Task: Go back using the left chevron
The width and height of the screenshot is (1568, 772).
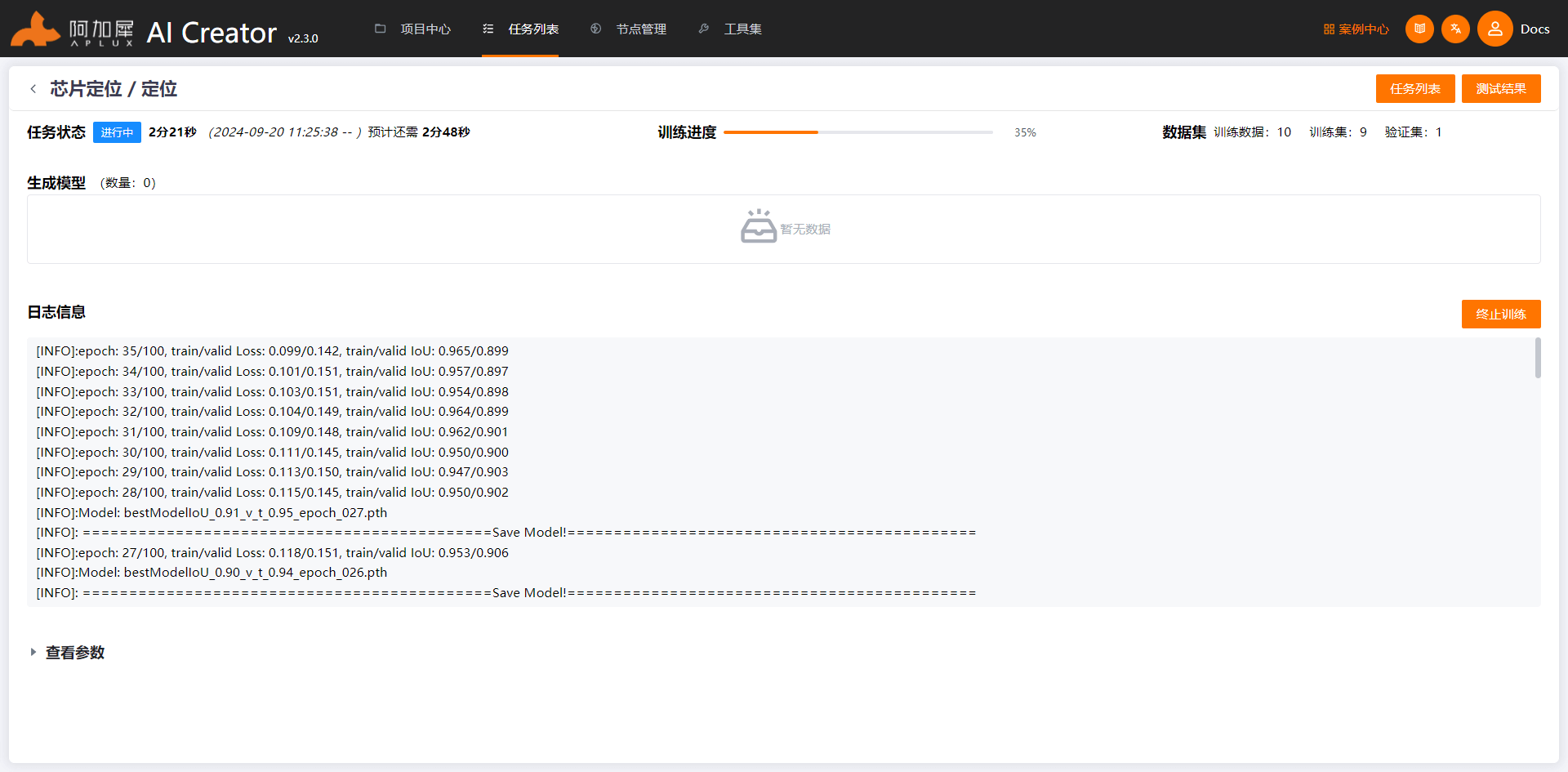Action: tap(33, 89)
